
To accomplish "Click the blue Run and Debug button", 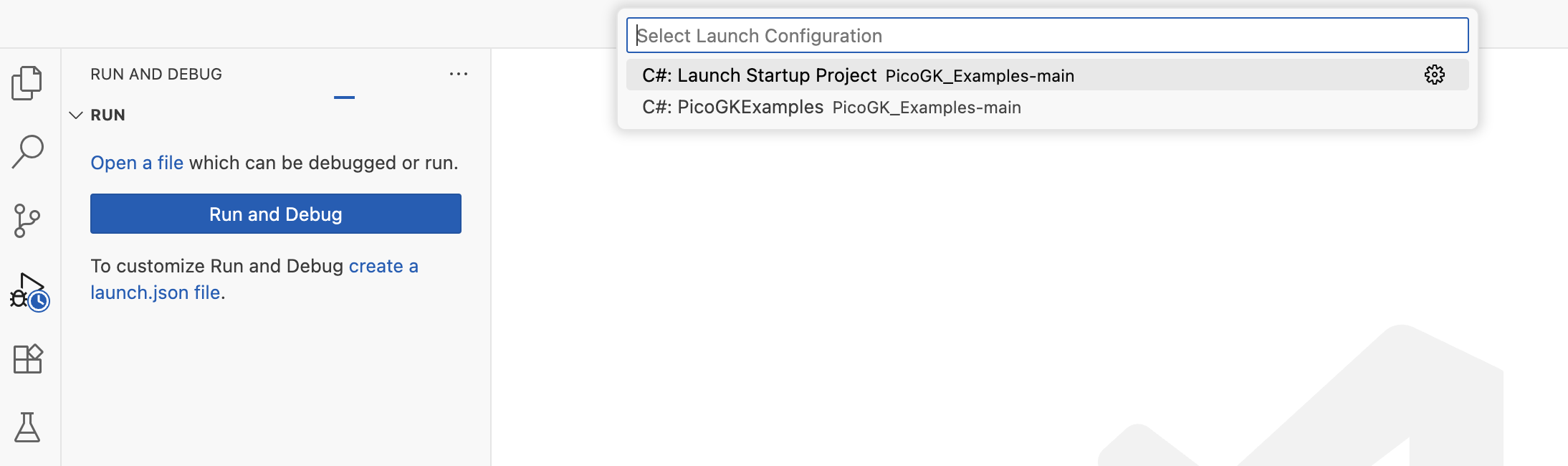I will click(x=276, y=214).
